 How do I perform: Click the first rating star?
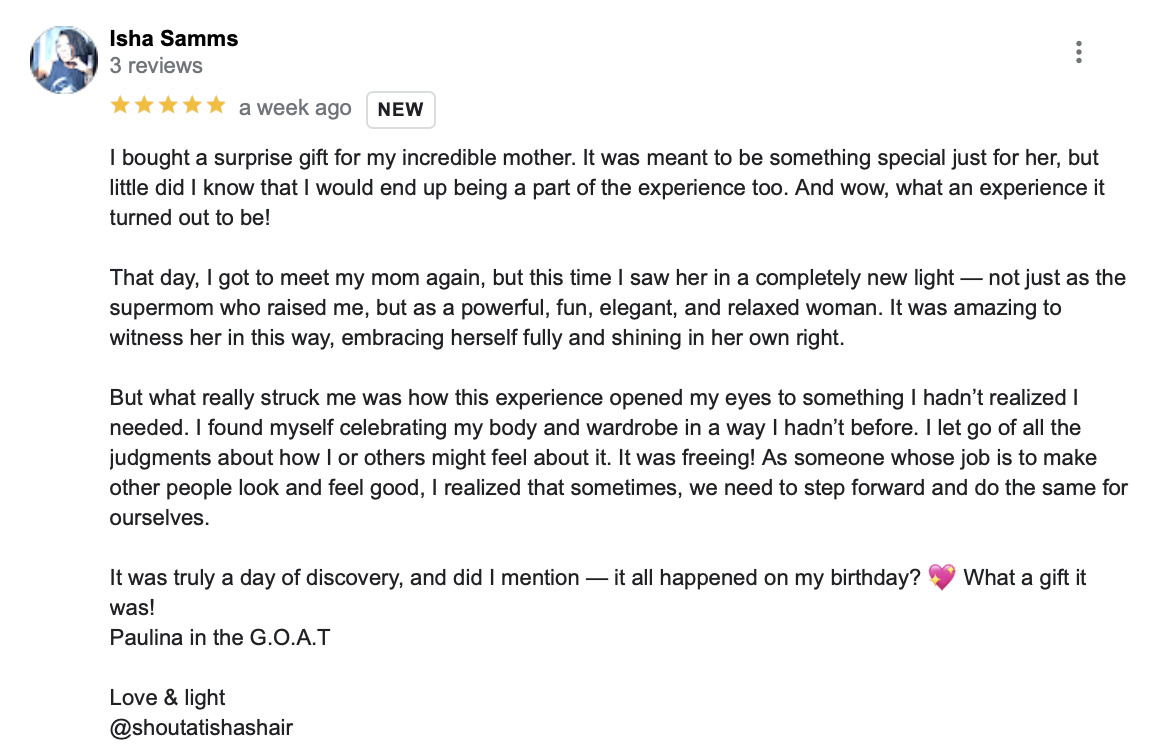[x=120, y=106]
